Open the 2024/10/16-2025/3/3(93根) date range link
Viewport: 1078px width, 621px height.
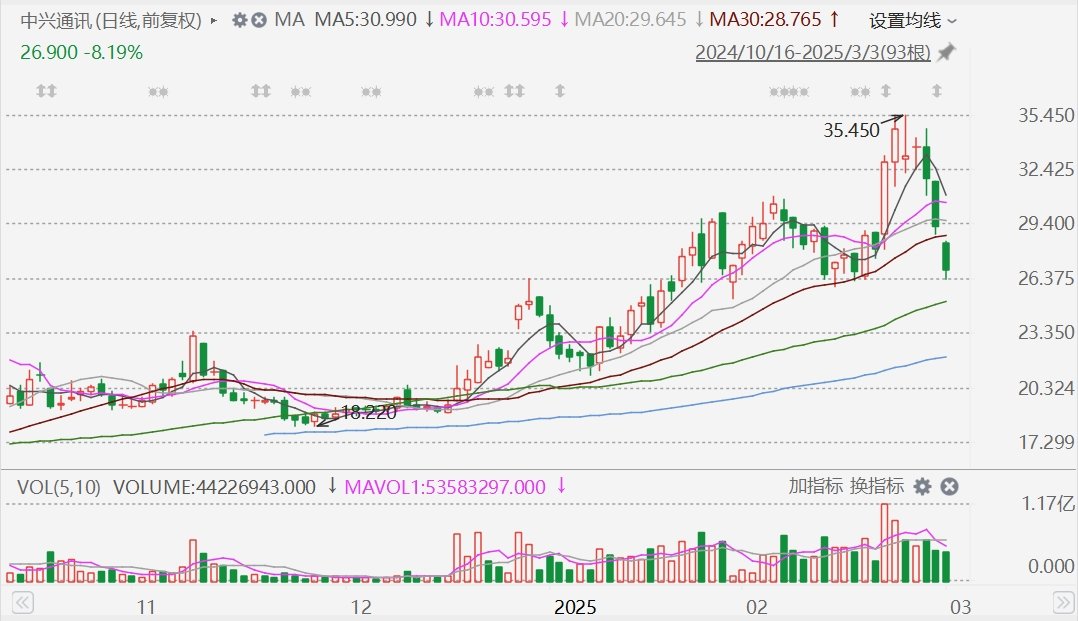[813, 52]
